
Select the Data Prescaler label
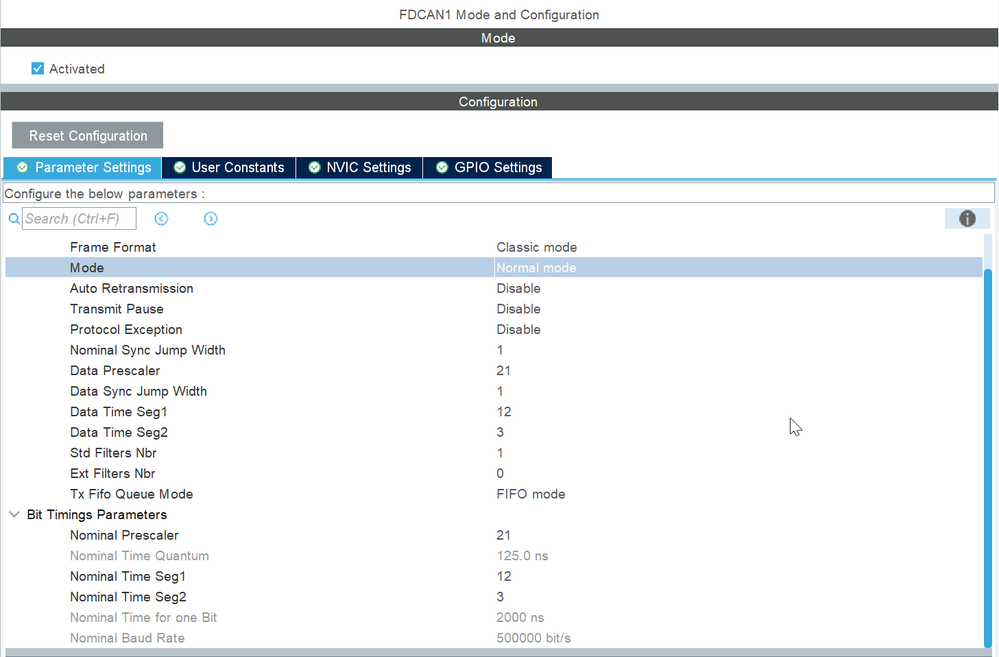coord(115,370)
